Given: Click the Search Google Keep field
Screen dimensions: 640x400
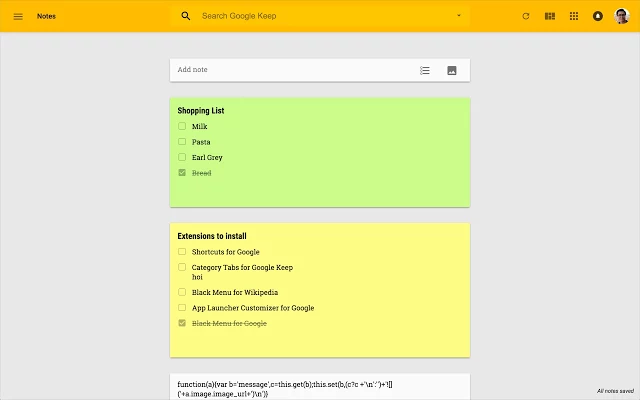Looking at the screenshot, I should pyautogui.click(x=320, y=16).
